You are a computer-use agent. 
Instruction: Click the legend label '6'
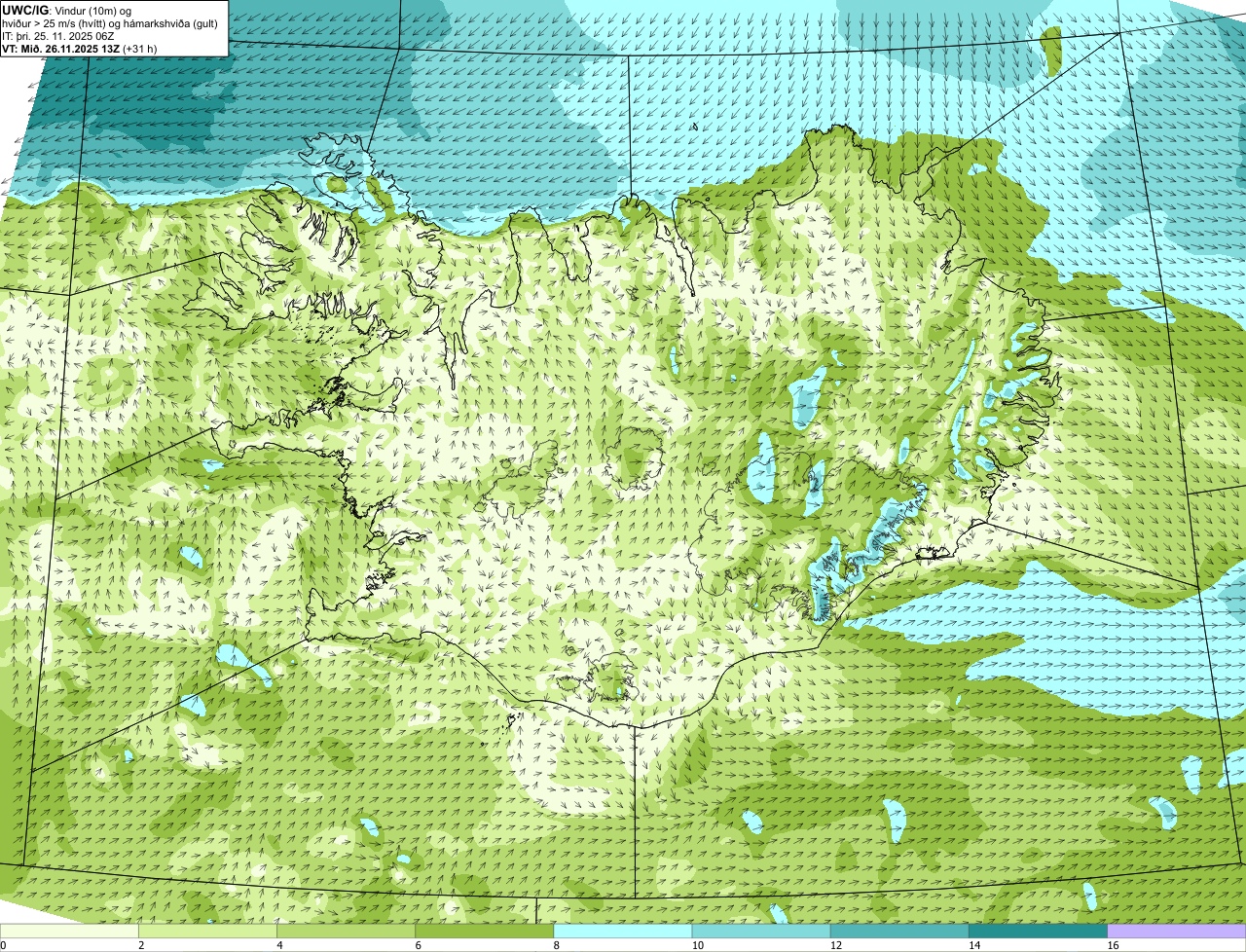click(418, 945)
